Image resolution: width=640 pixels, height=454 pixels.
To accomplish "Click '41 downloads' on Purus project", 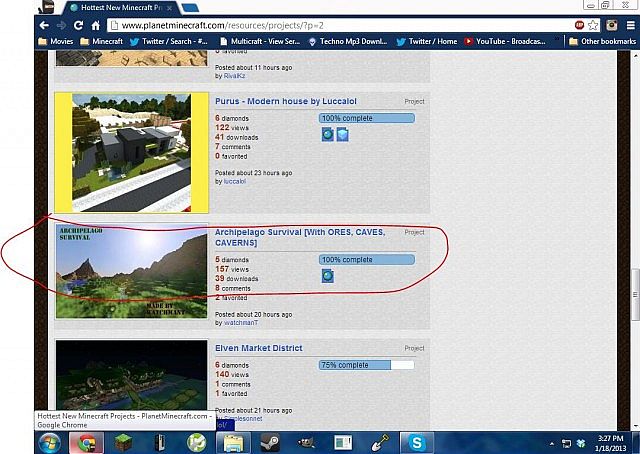I will [237, 137].
